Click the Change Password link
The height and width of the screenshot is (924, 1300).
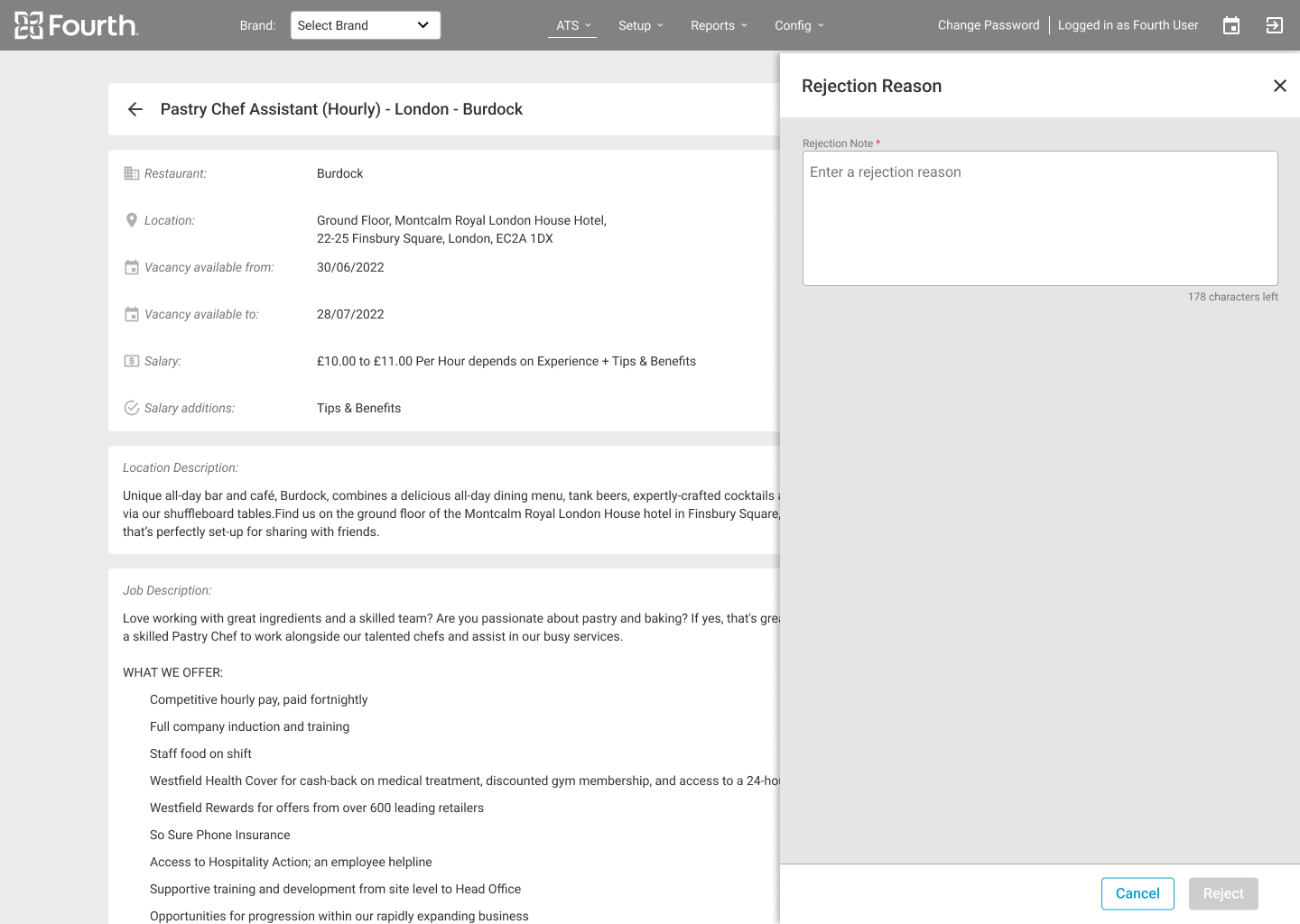[989, 25]
